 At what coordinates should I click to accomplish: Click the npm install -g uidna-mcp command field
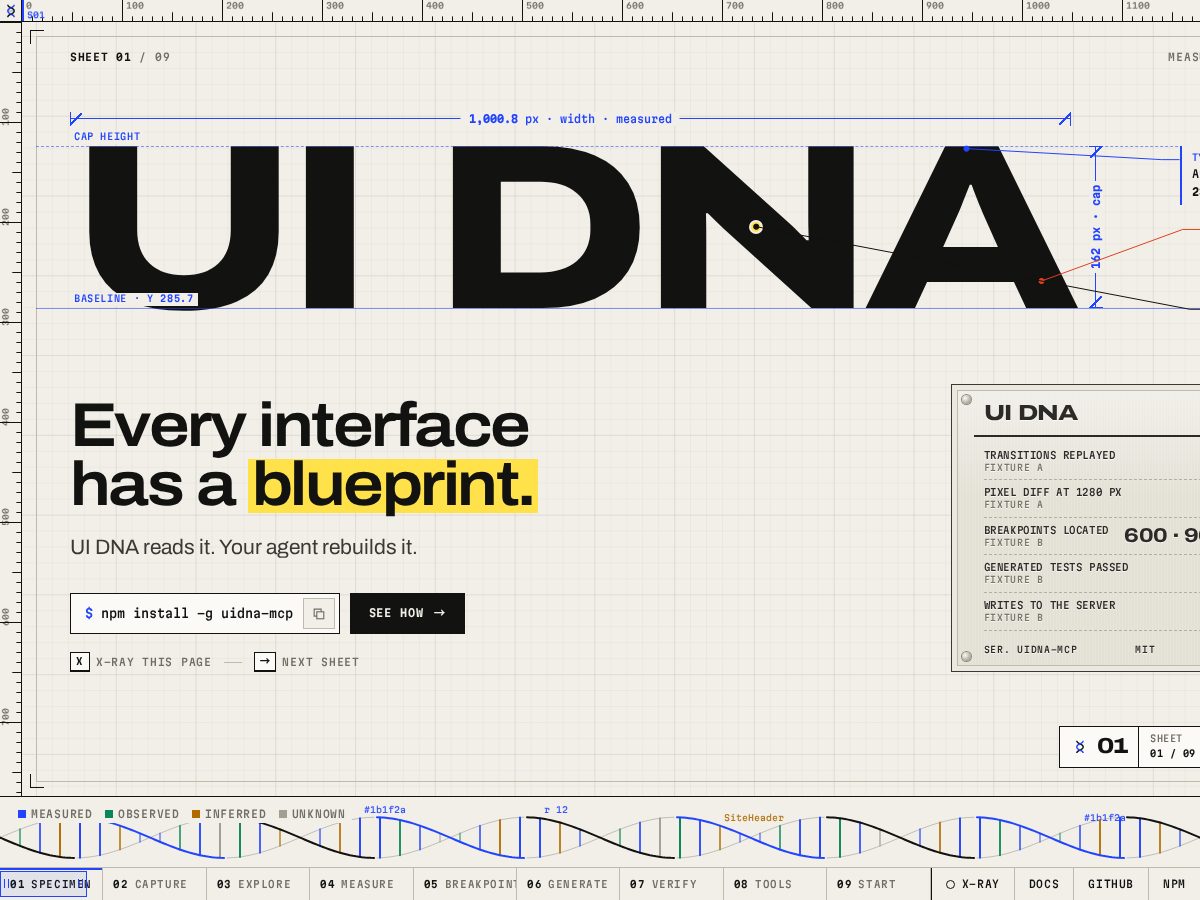point(205,613)
